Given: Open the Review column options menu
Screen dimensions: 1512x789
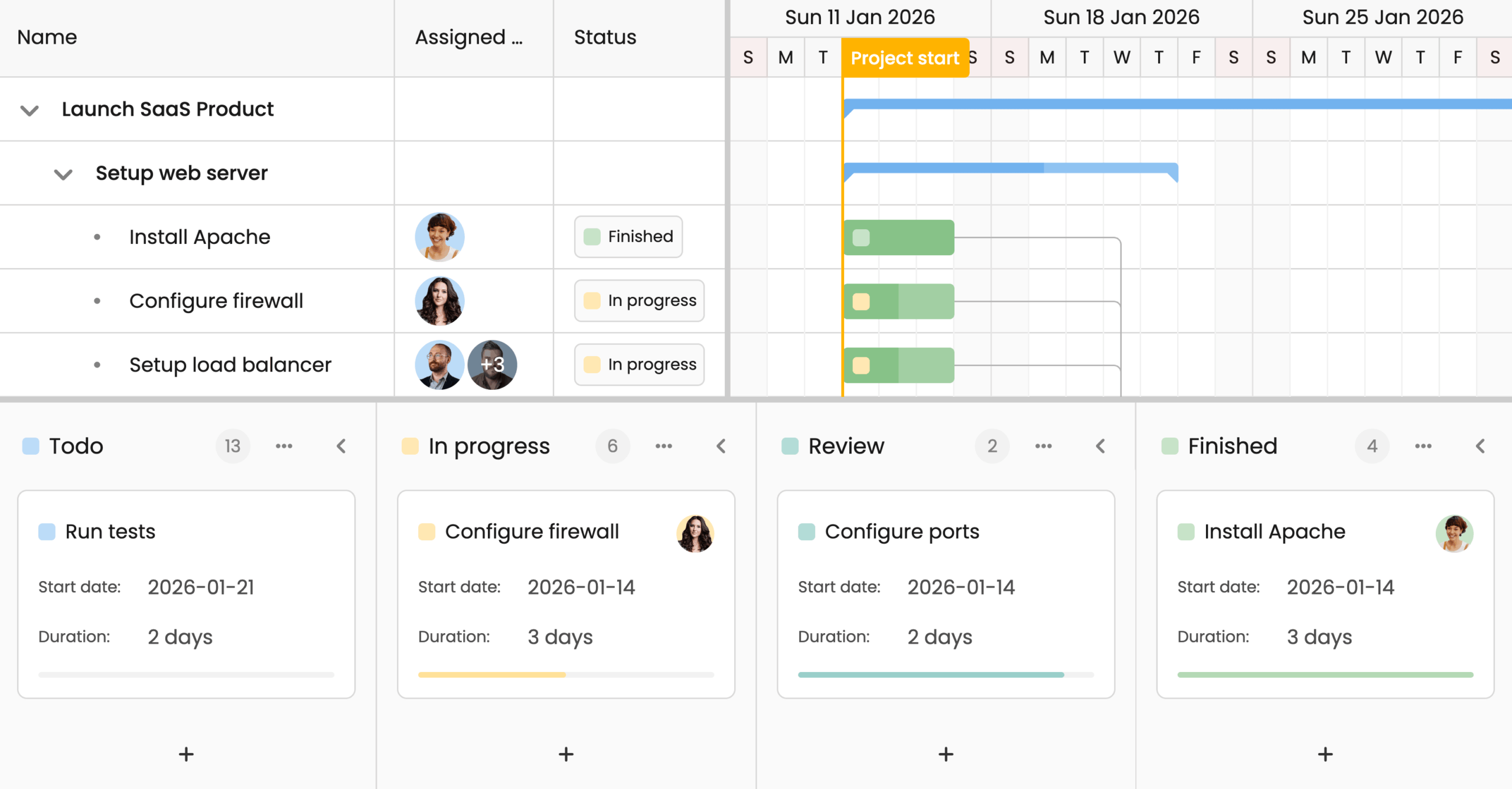Looking at the screenshot, I should coord(1044,446).
